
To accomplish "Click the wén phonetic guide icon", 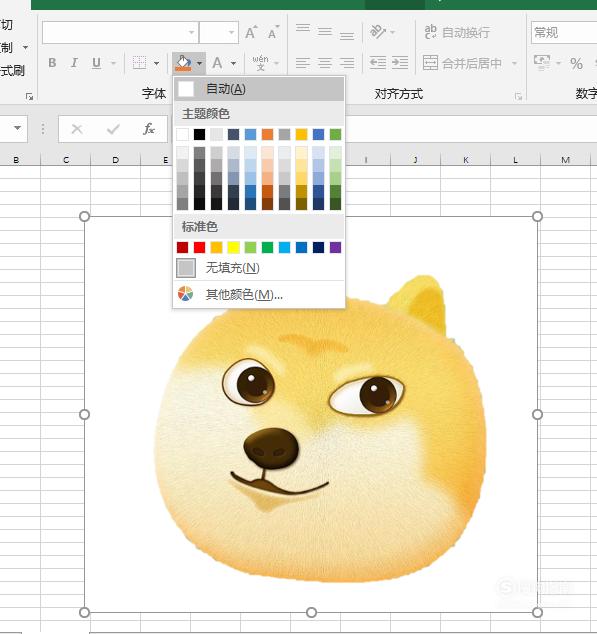I will (260, 63).
